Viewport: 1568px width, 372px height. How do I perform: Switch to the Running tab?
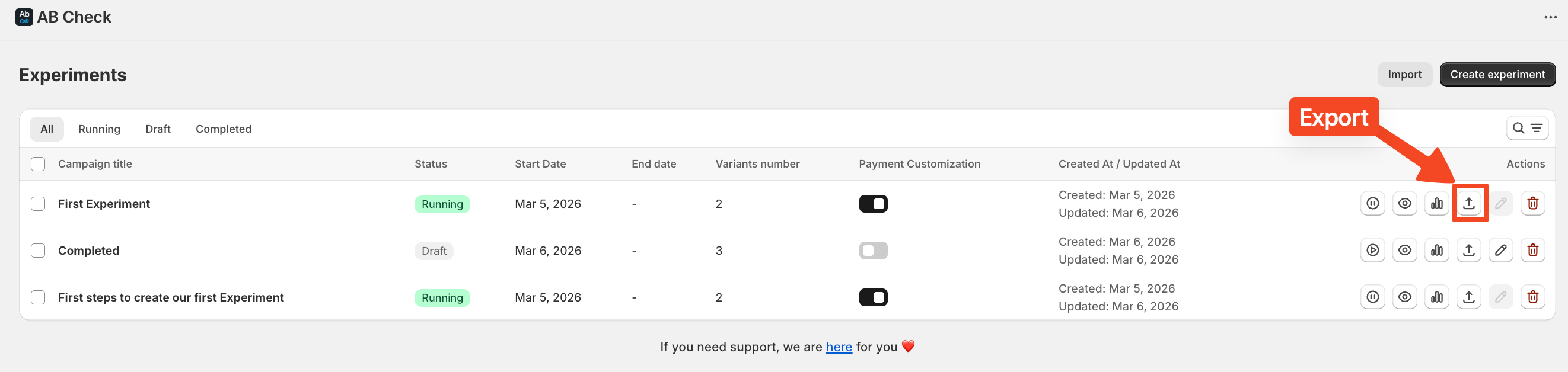pos(99,129)
